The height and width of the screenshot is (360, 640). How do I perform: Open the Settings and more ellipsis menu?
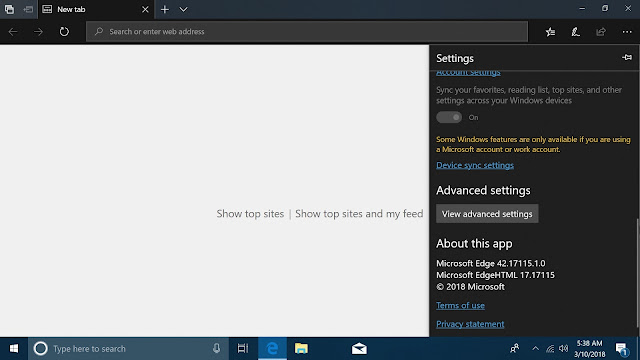point(627,32)
